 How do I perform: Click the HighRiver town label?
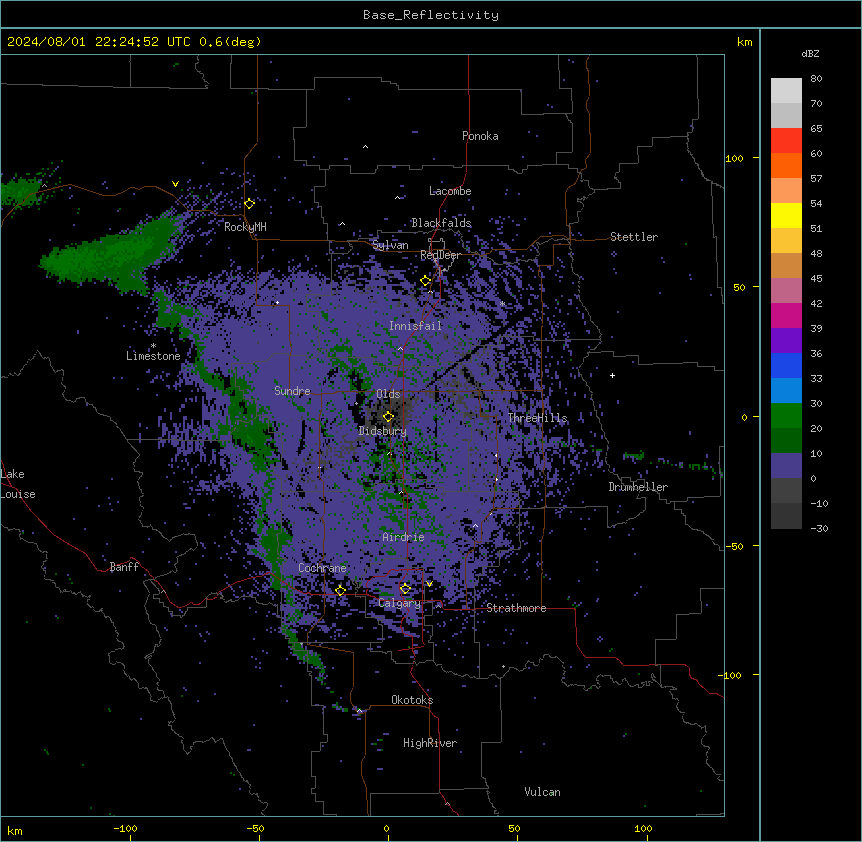[430, 743]
